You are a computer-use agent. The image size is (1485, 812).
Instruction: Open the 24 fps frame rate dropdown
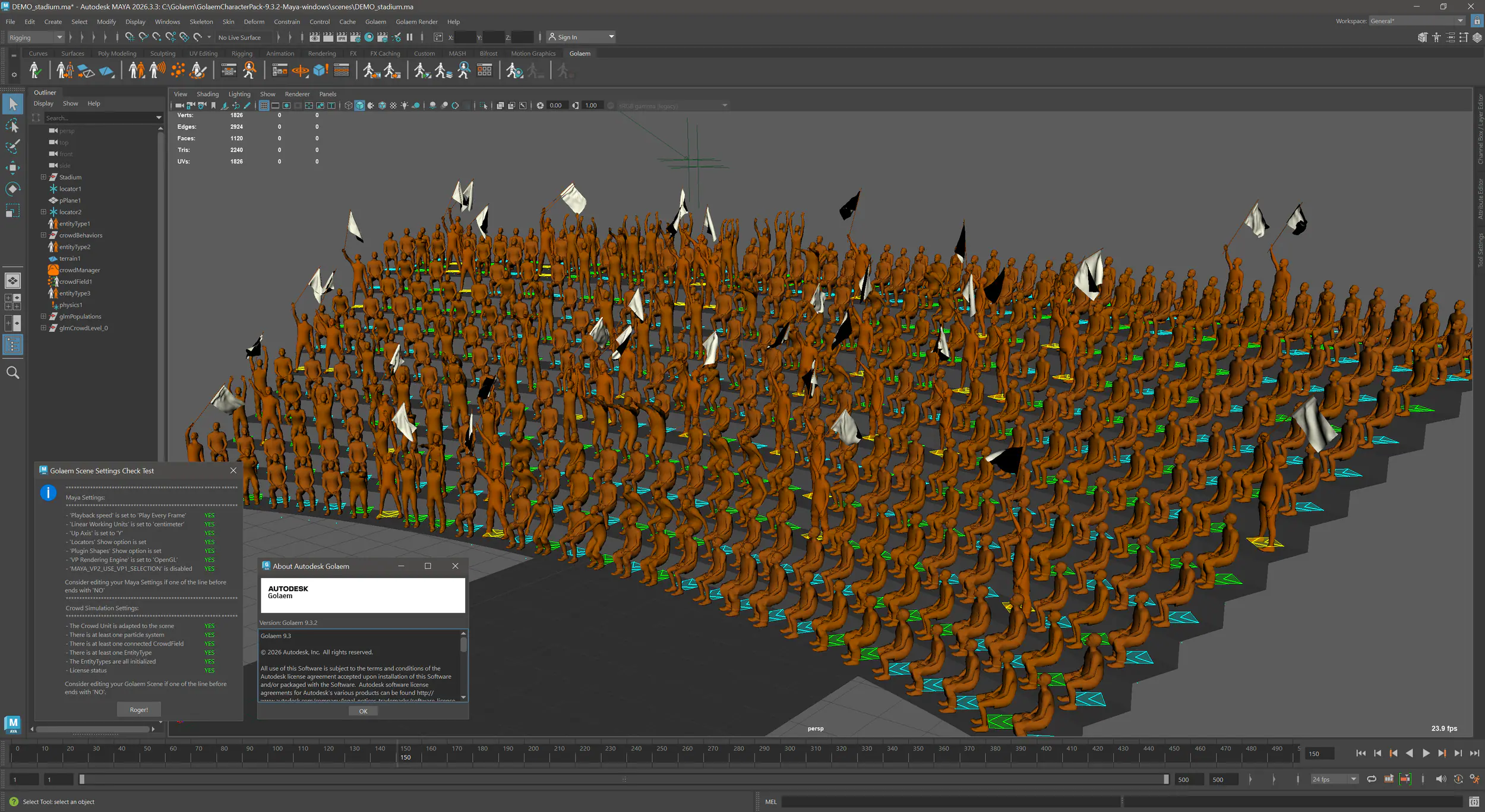pos(1334,779)
